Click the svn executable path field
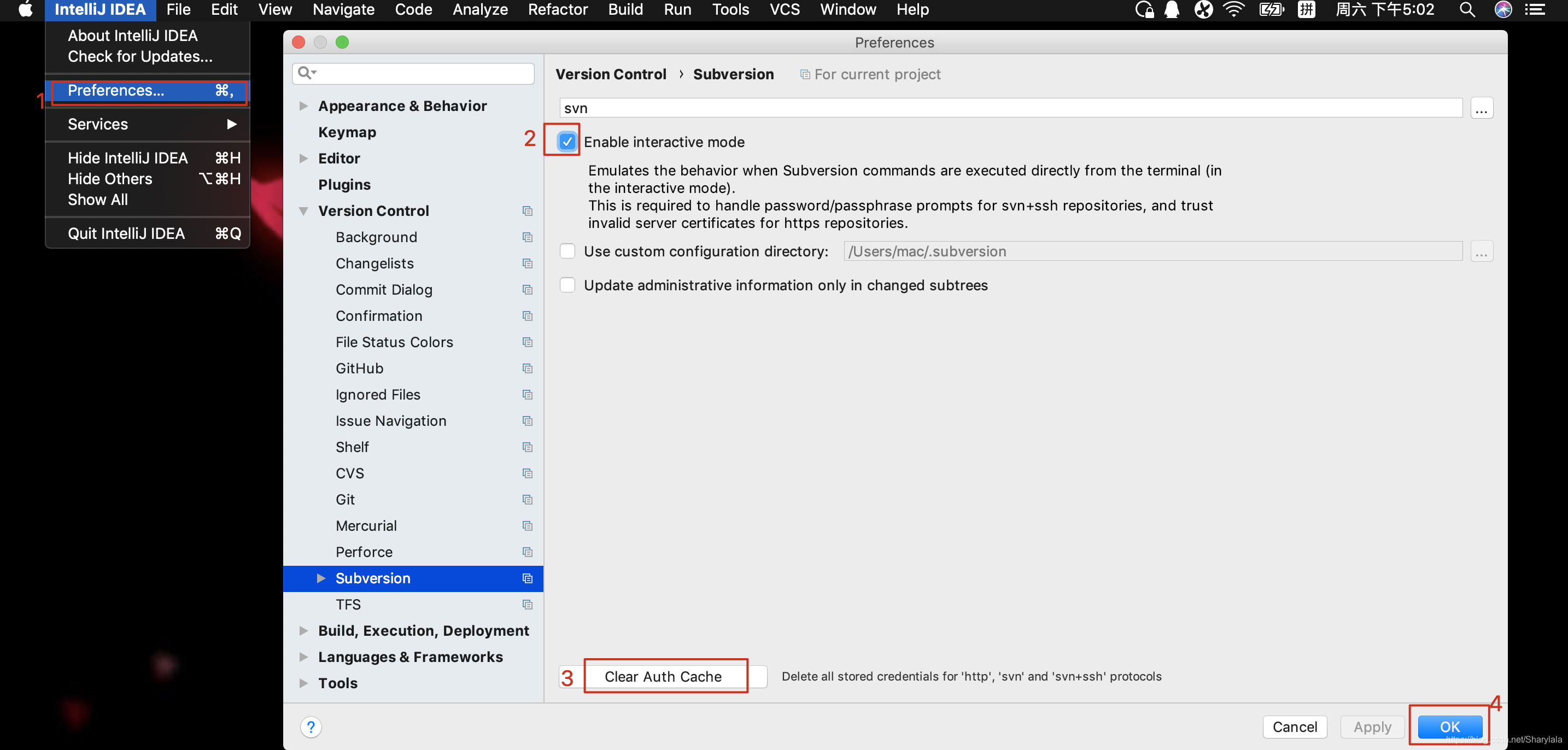This screenshot has width=1568, height=750. click(1010, 108)
